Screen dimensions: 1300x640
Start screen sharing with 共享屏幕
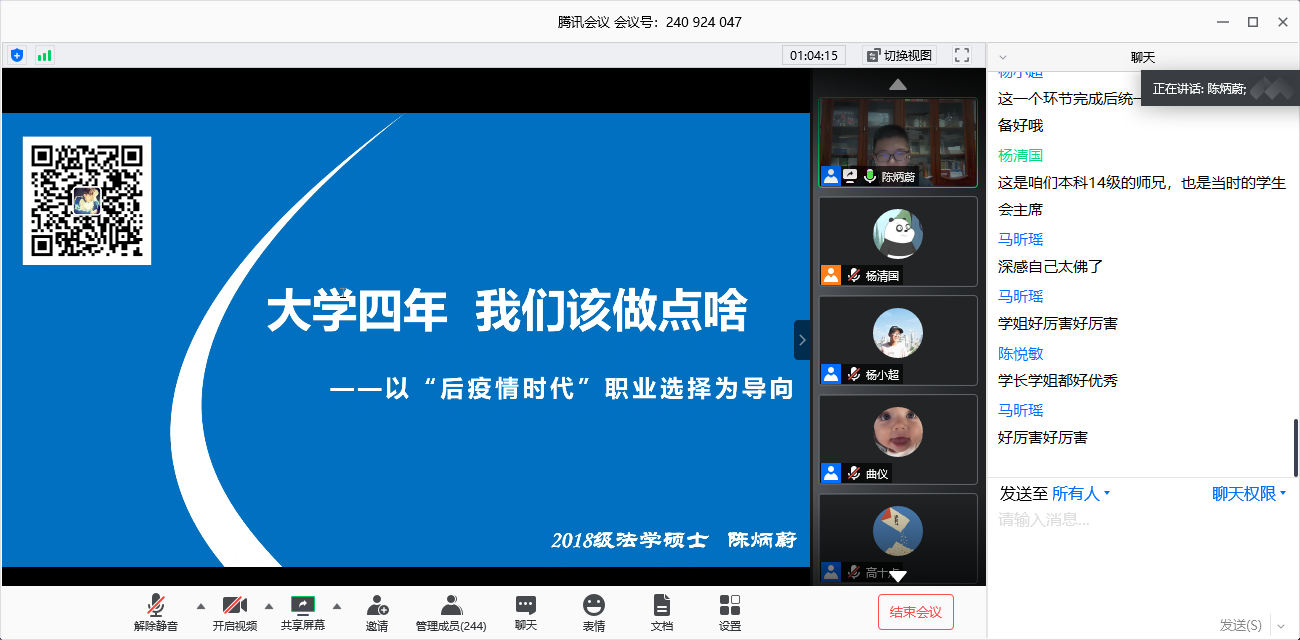[303, 612]
